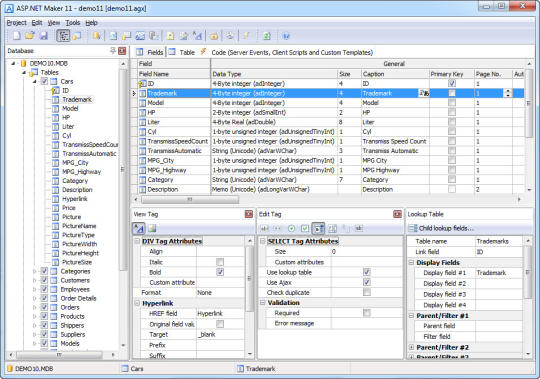
Task: Collapse the Hyperlink property group
Action: [137, 303]
